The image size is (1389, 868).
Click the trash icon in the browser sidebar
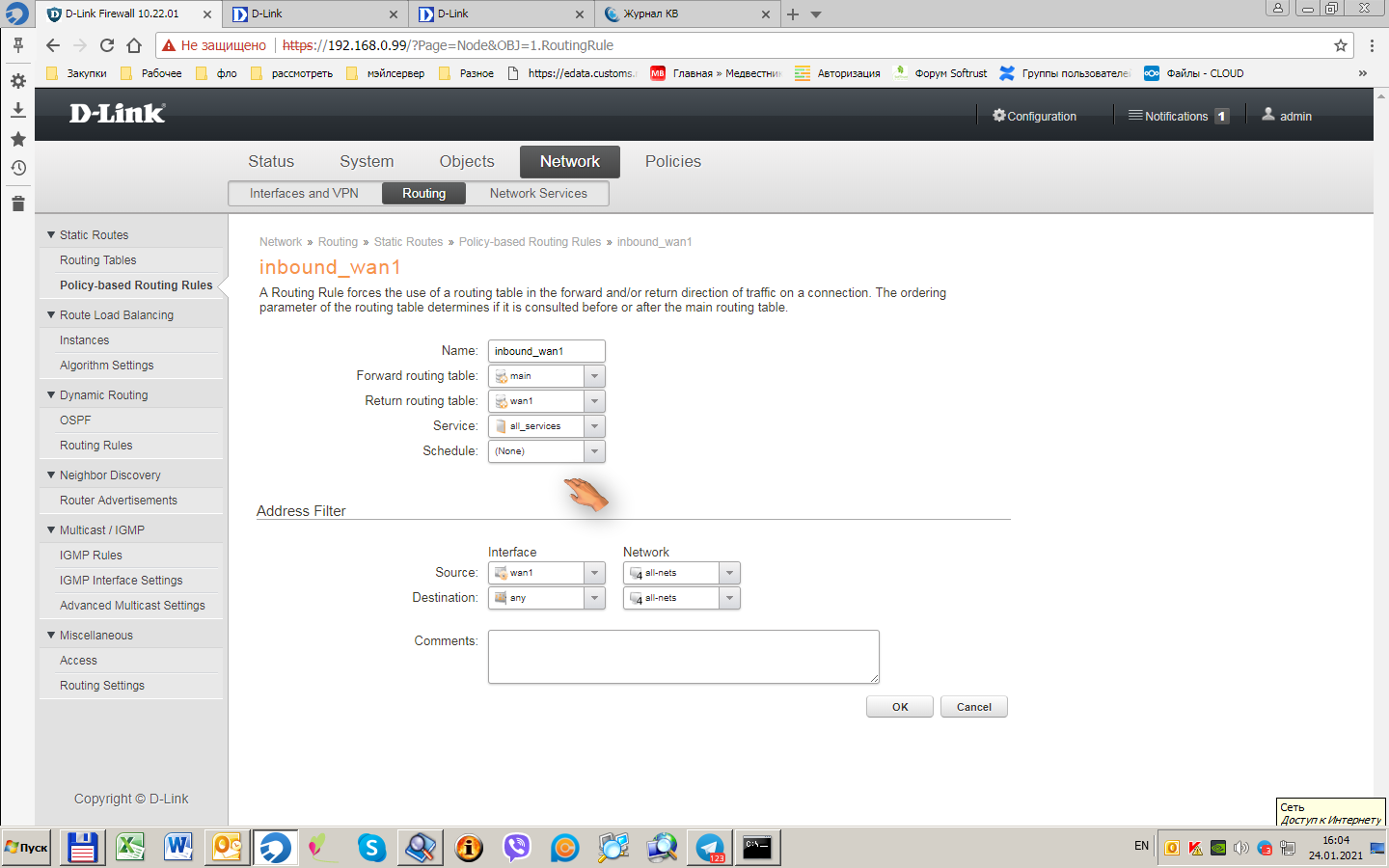coord(17,203)
